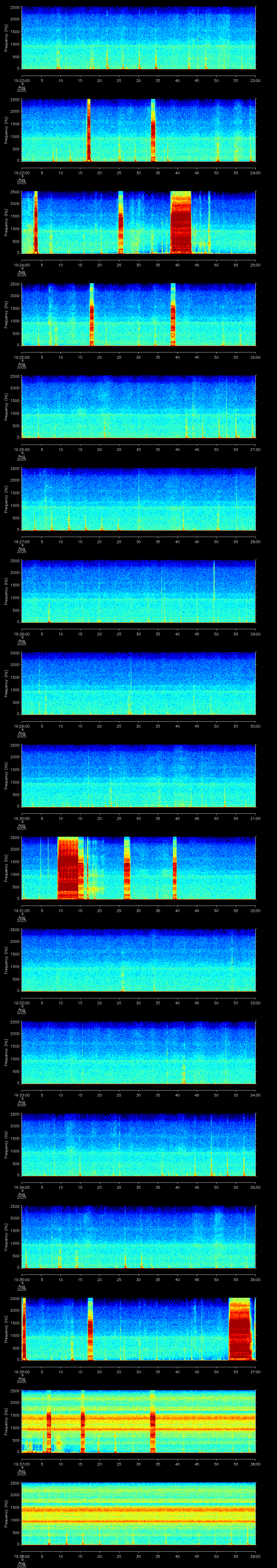Select the 19:28:00 spectrogram panel
This screenshot has height=1568, width=277.
click(x=138, y=591)
